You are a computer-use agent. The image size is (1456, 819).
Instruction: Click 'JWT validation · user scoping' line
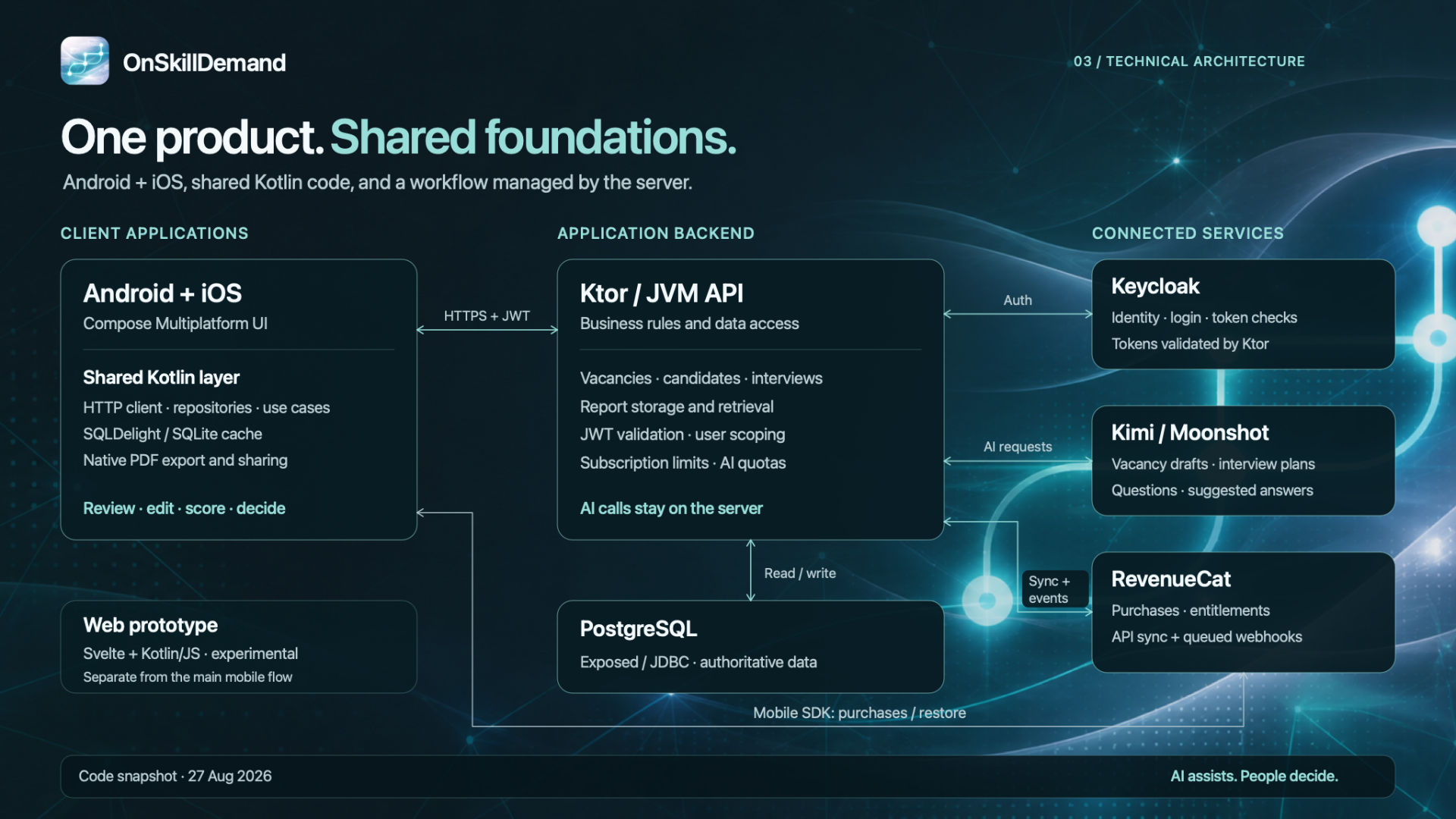(x=682, y=435)
